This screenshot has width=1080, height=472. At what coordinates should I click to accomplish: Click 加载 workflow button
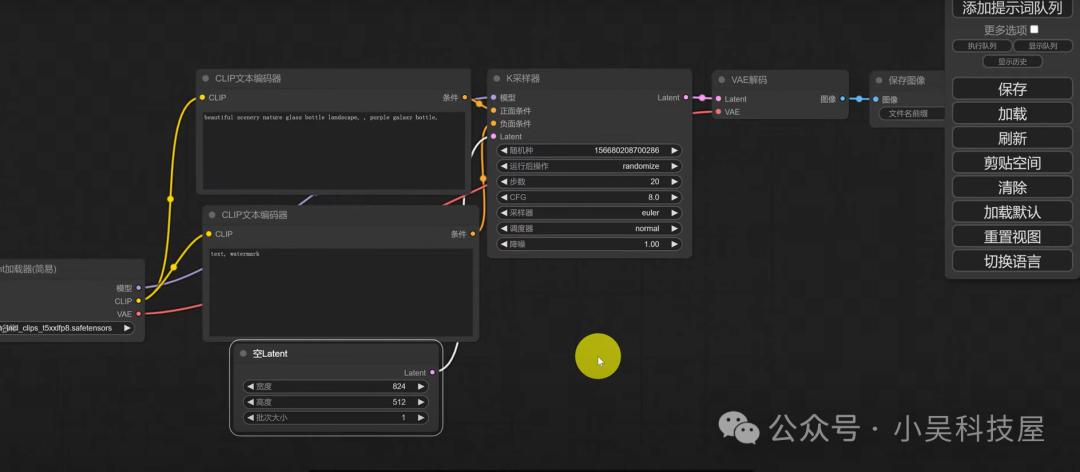pos(1012,114)
